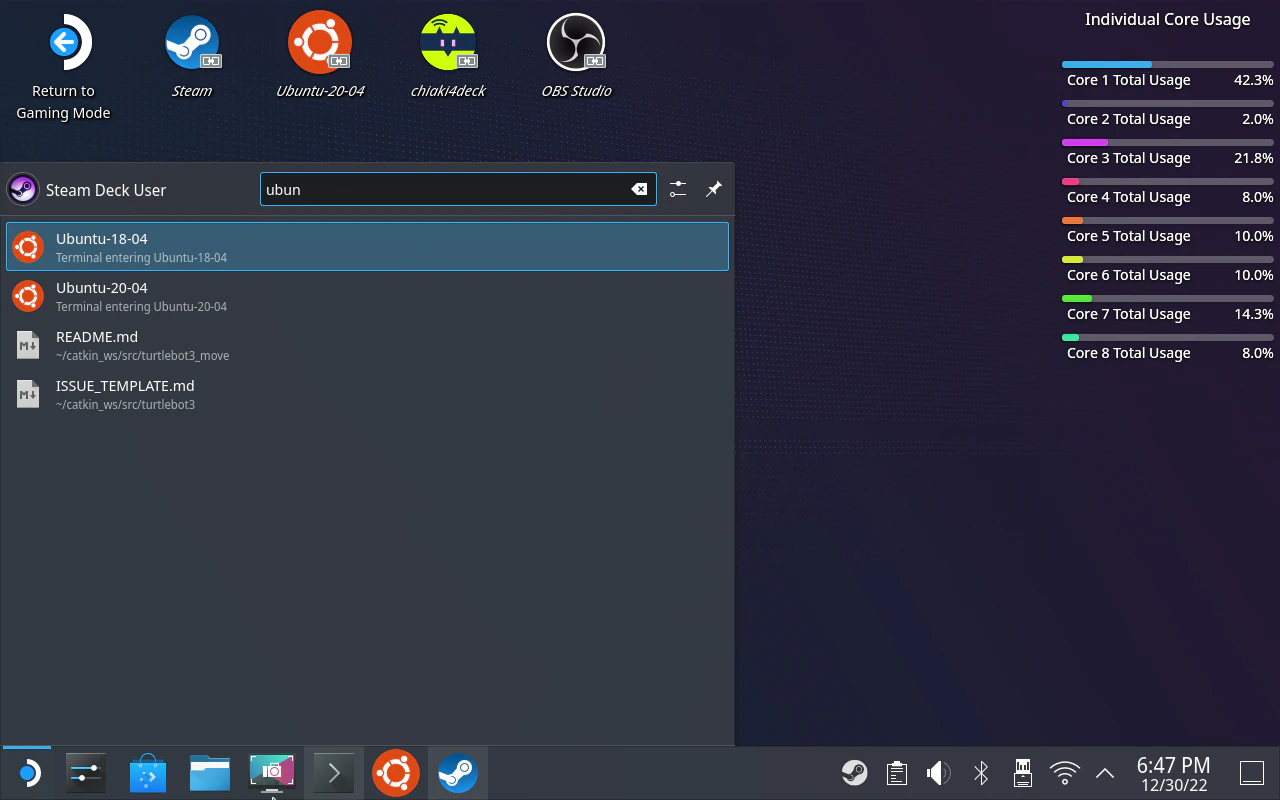Open ISSUE_TEMPLATE.md search result

pyautogui.click(x=367, y=394)
